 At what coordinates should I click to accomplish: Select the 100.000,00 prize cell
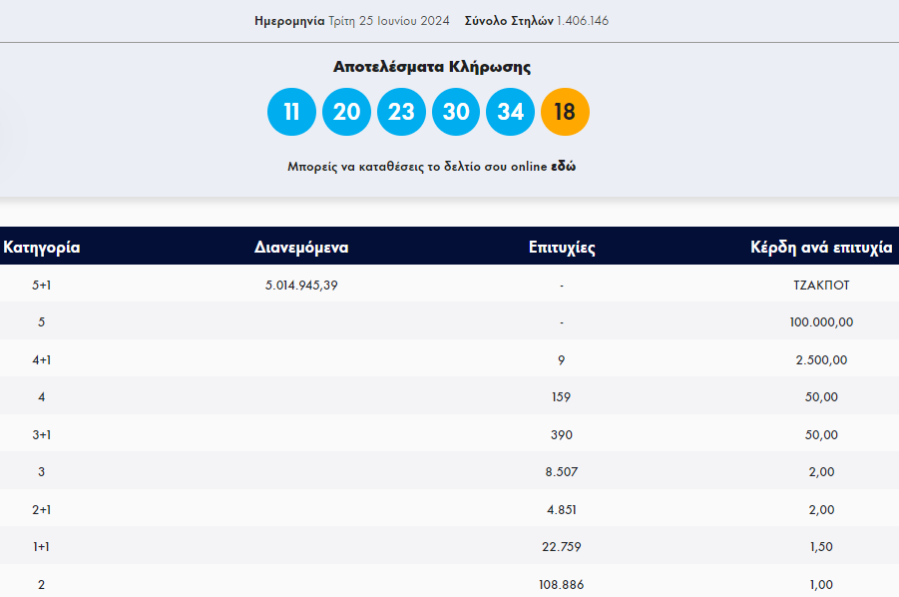[x=821, y=322]
